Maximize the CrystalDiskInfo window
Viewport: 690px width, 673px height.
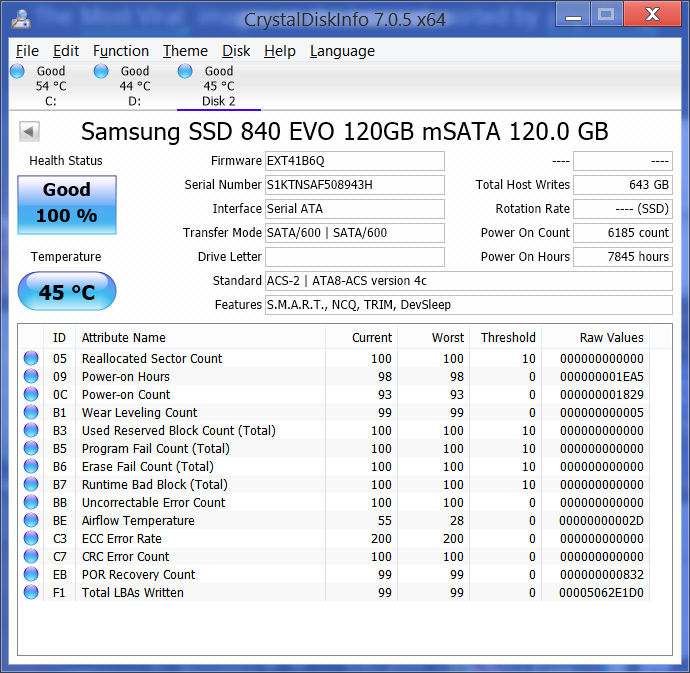point(606,15)
